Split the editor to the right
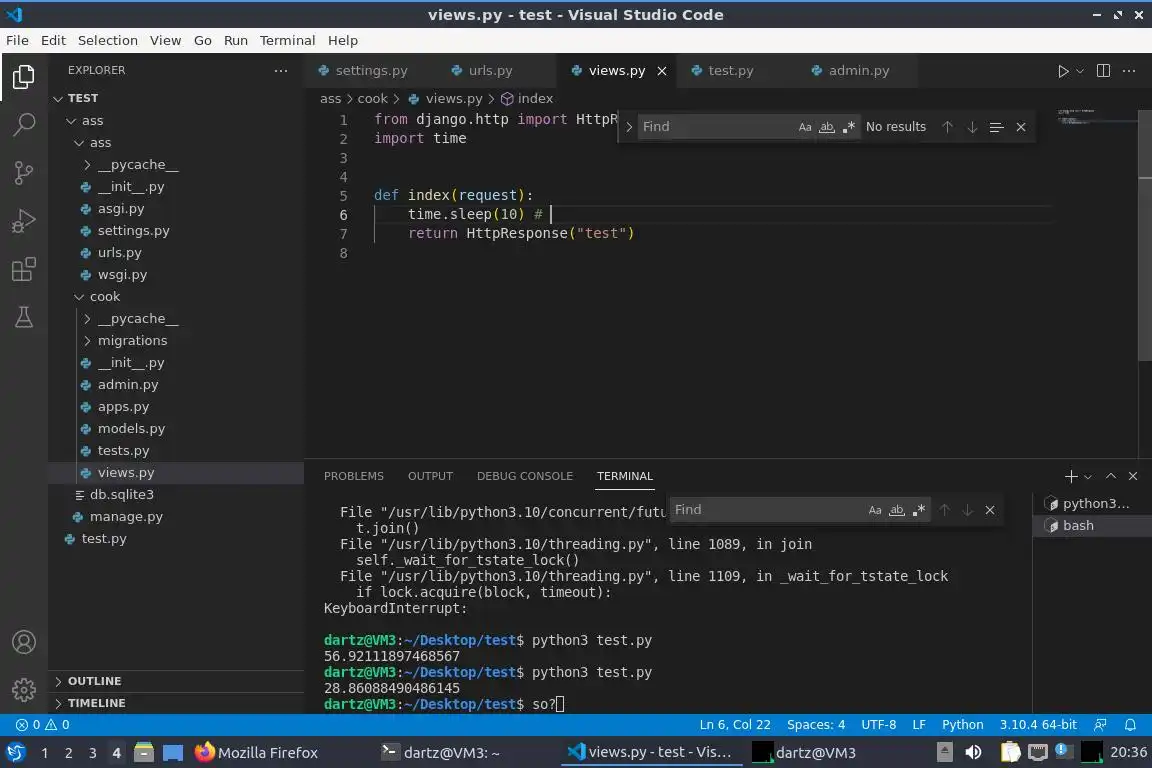1152x768 pixels. (x=1103, y=71)
